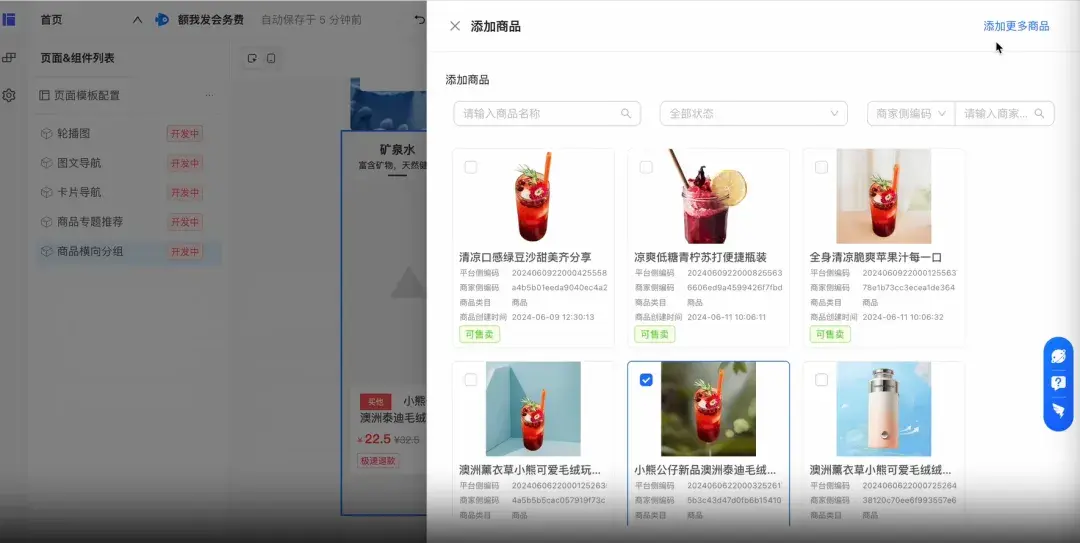Viewport: 1080px width, 543px height.
Task: Select 轮播图 in the component list
Action: pos(129,134)
